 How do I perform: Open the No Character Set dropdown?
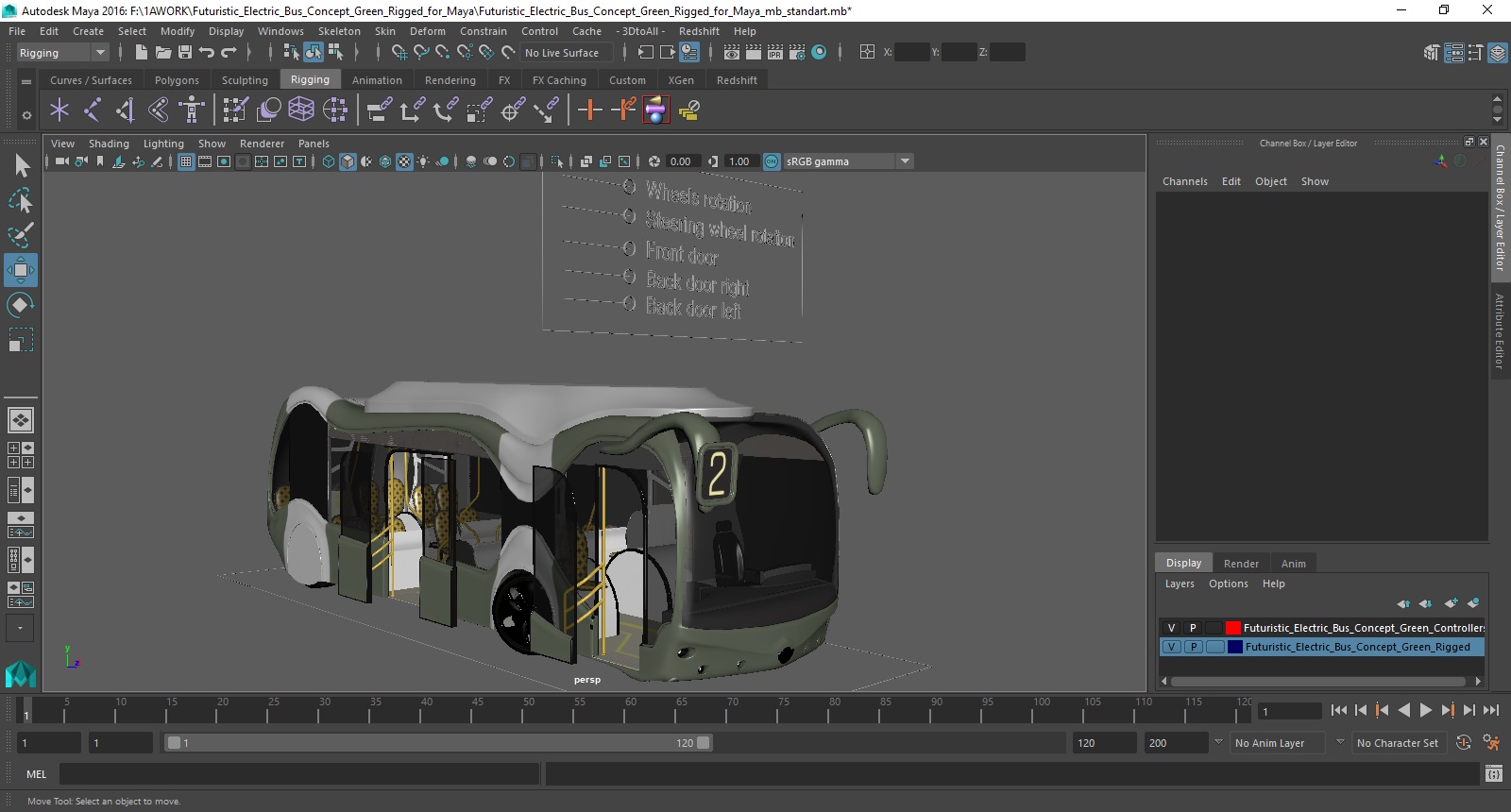[x=1399, y=743]
